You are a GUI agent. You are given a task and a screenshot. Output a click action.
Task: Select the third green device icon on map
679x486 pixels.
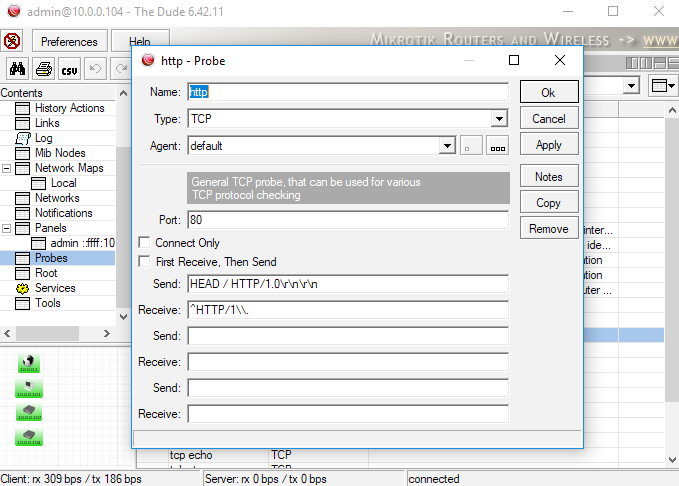click(x=29, y=411)
